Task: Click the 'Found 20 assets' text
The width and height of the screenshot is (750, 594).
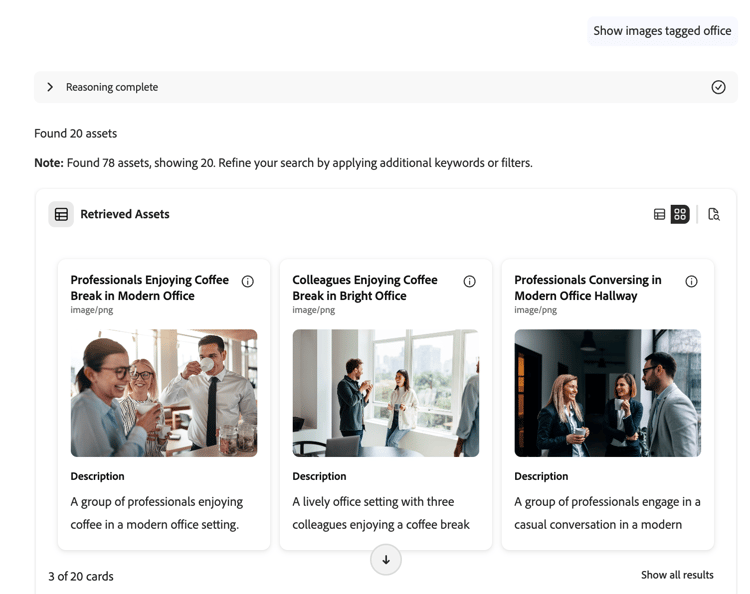Action: pos(76,133)
